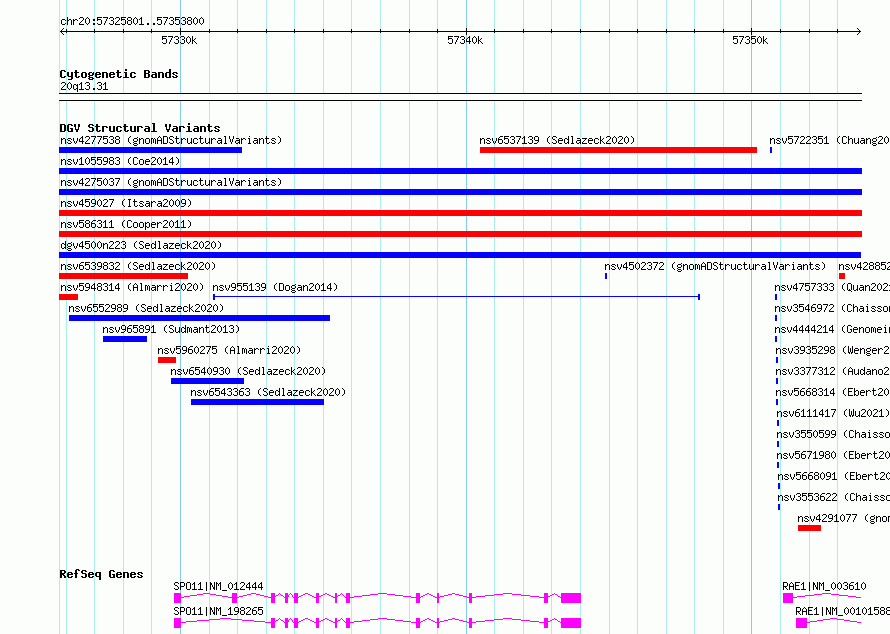Open nsv5668091 Ebert variant label

pos(834,476)
